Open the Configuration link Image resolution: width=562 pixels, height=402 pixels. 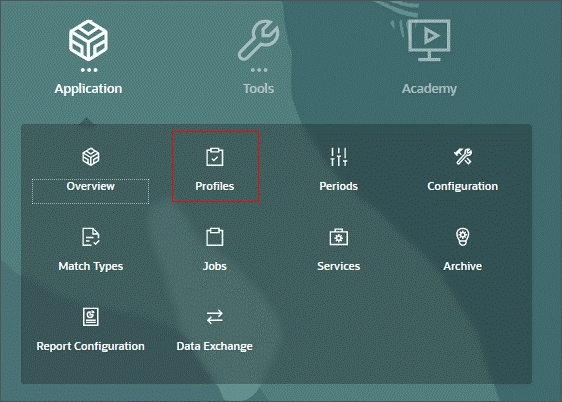click(463, 186)
